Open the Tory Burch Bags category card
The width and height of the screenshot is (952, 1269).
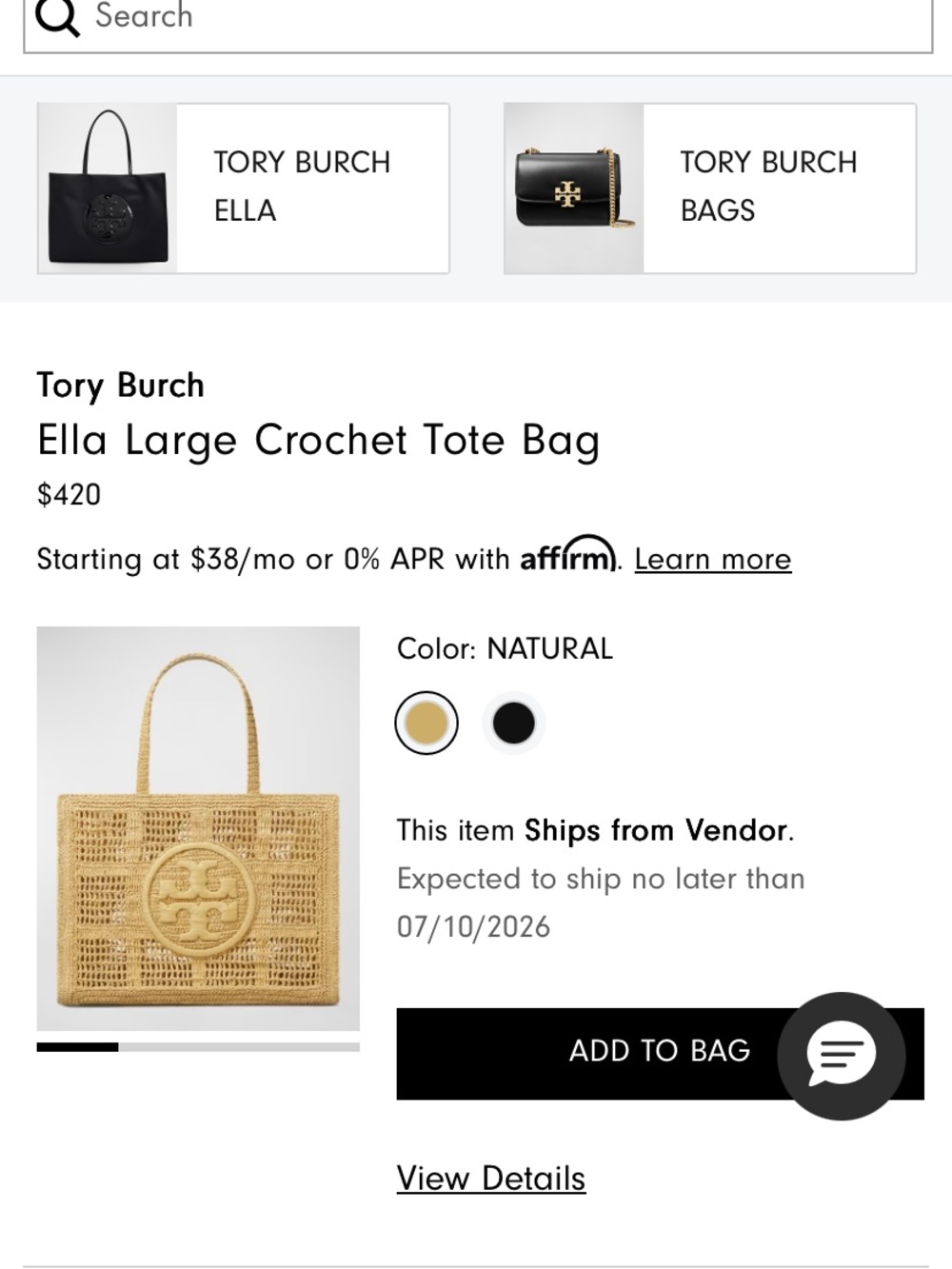[x=710, y=188]
